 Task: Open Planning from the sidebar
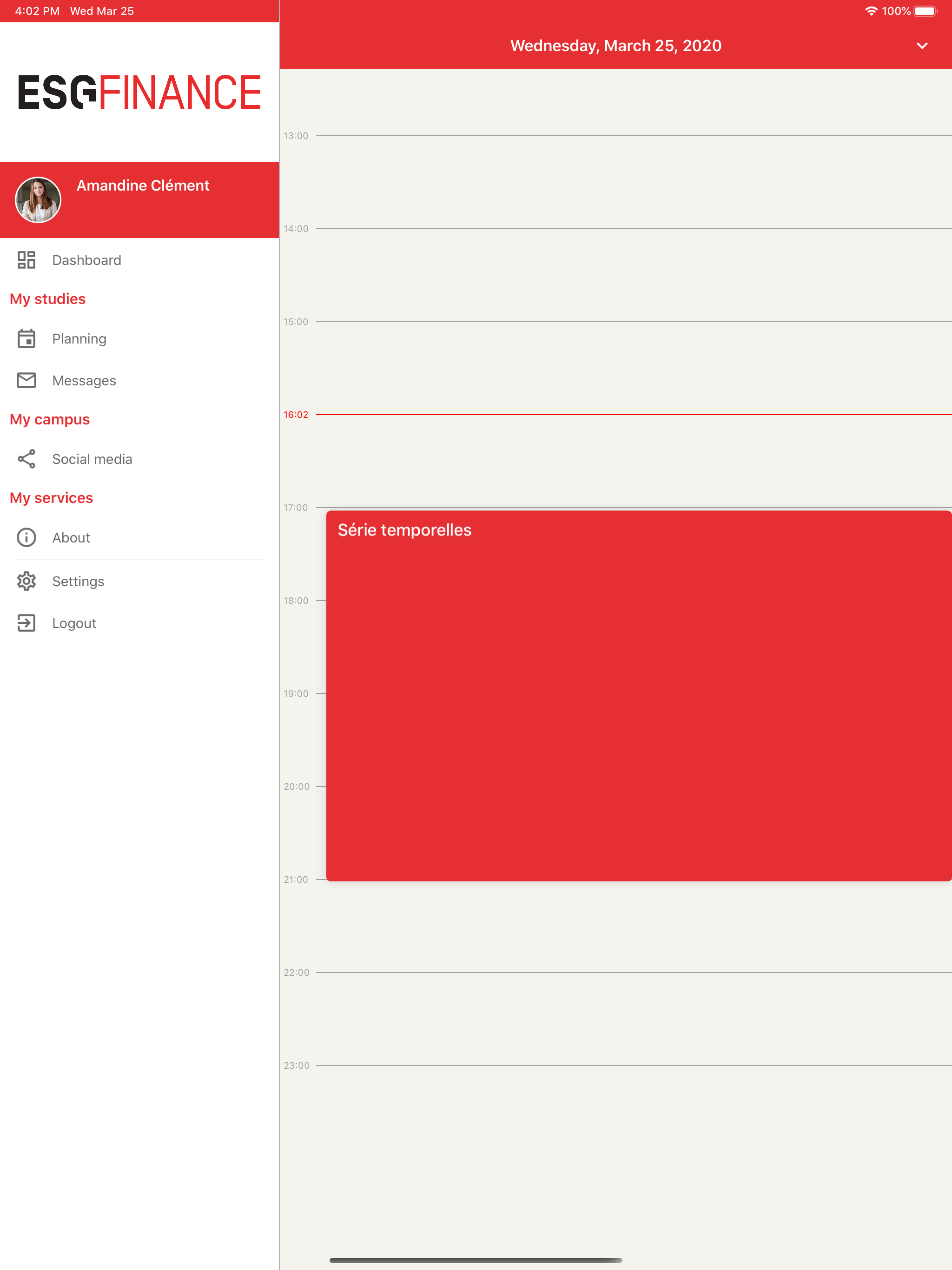click(139, 339)
